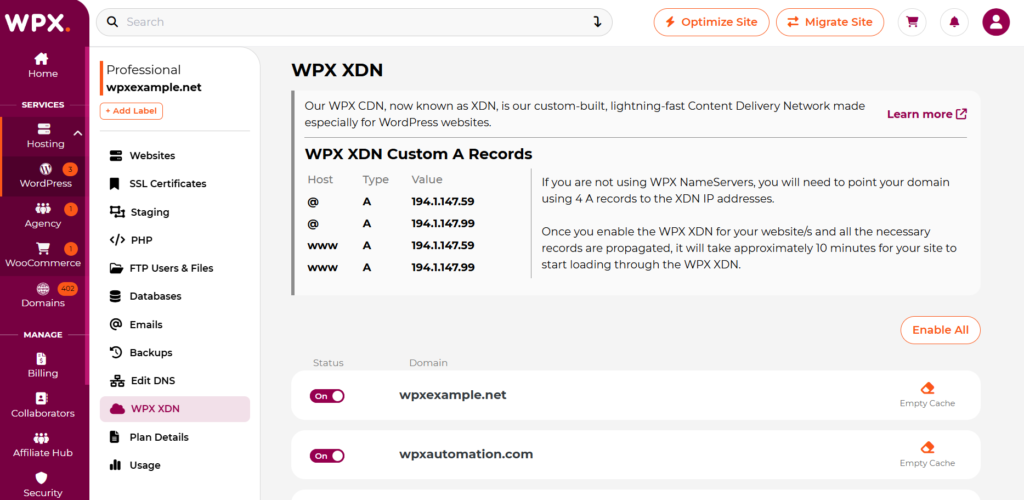Screen dimensions: 1024x500
Task: Click the Plan Details document icon
Action: pos(115,437)
